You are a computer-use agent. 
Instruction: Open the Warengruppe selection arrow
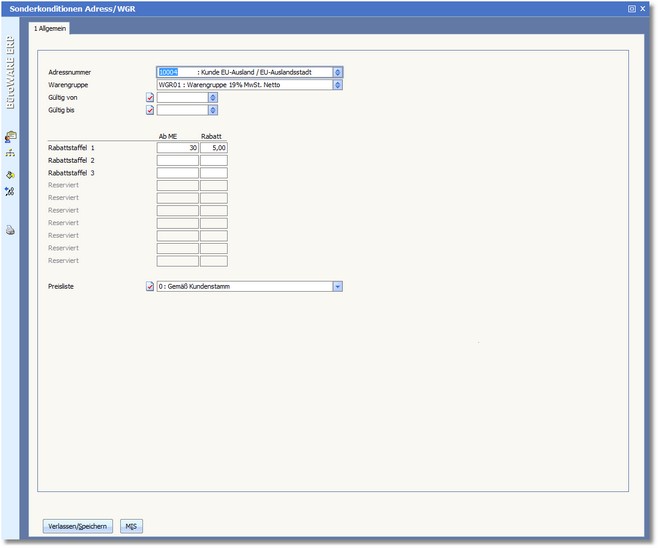pos(338,85)
